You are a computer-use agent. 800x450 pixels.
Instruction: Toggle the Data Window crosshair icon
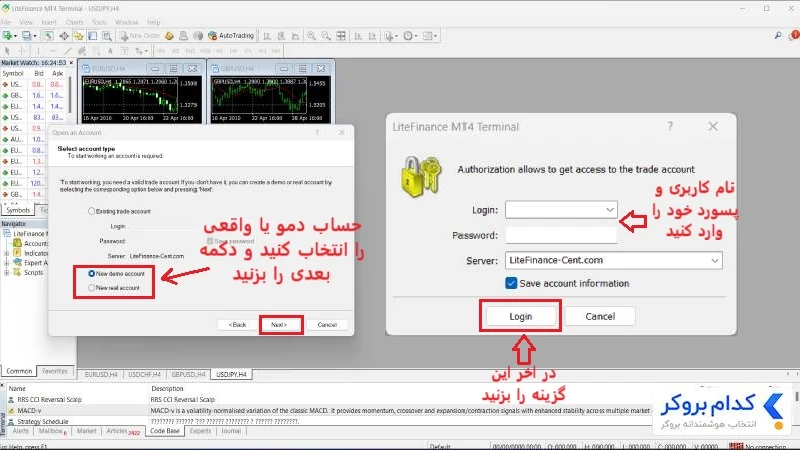click(64, 36)
